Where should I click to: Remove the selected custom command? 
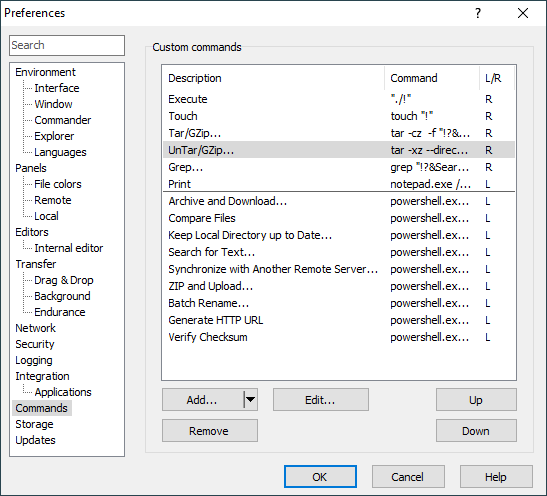click(210, 431)
